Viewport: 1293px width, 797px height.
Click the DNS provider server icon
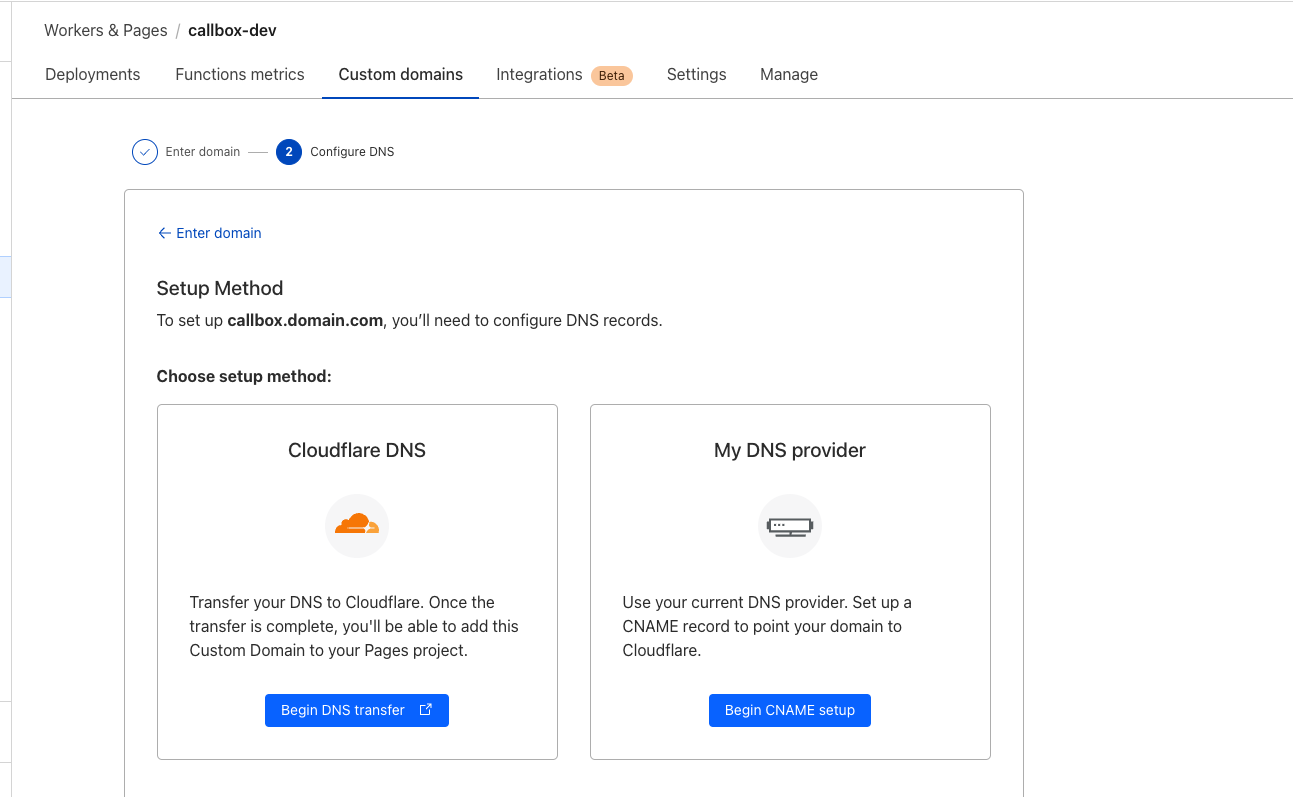[x=789, y=525]
